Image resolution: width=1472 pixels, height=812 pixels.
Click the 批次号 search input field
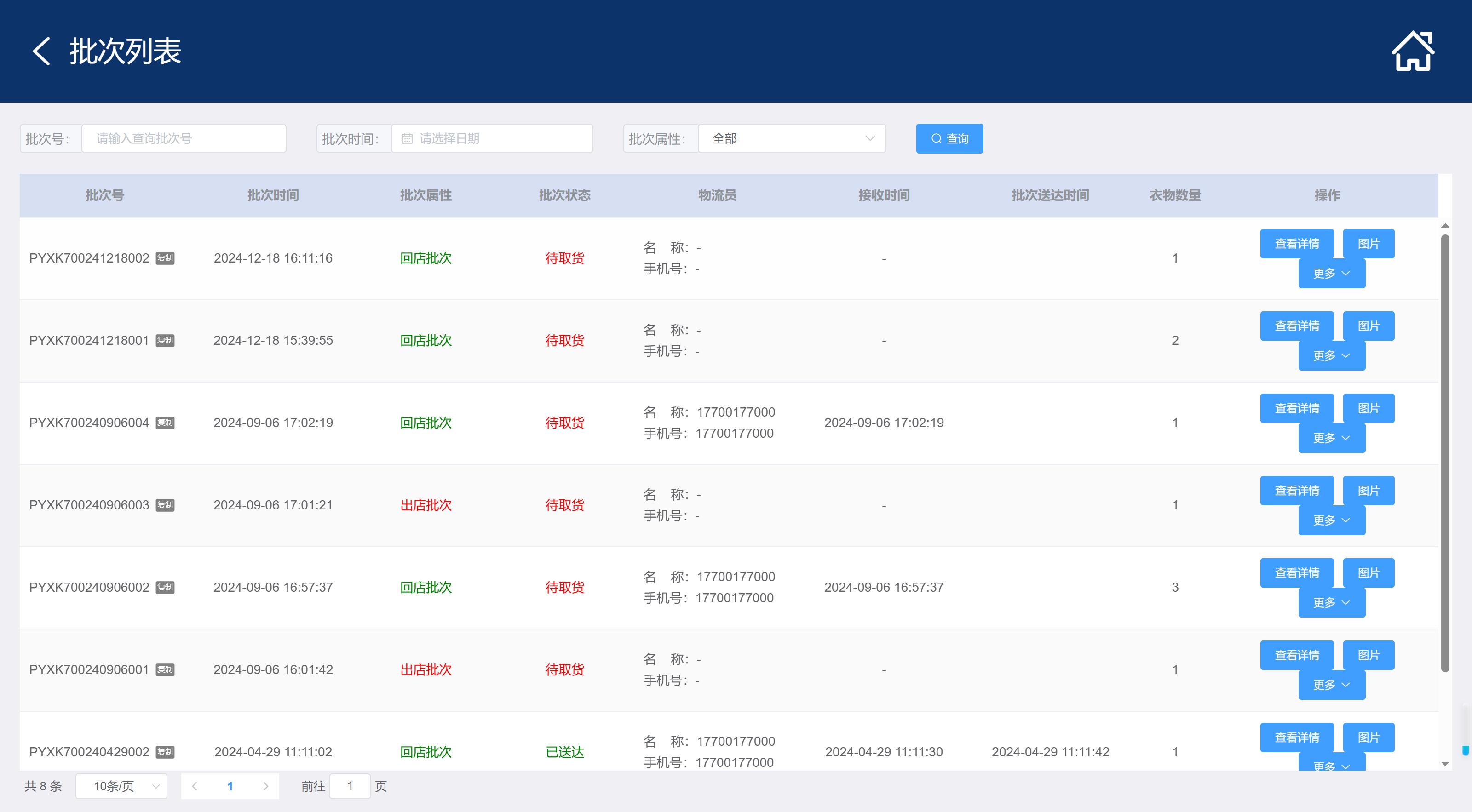[x=184, y=139]
